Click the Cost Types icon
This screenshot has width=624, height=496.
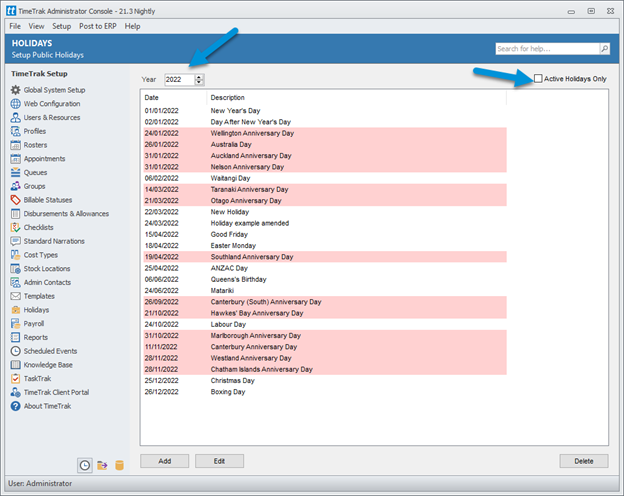[15, 255]
